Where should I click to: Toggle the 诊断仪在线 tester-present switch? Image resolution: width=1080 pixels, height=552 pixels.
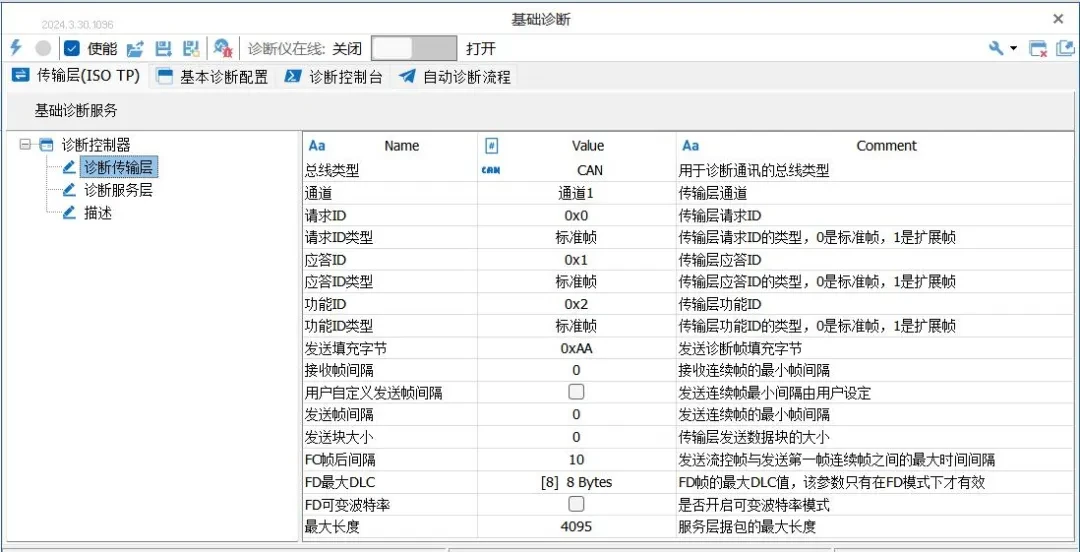(x=413, y=48)
